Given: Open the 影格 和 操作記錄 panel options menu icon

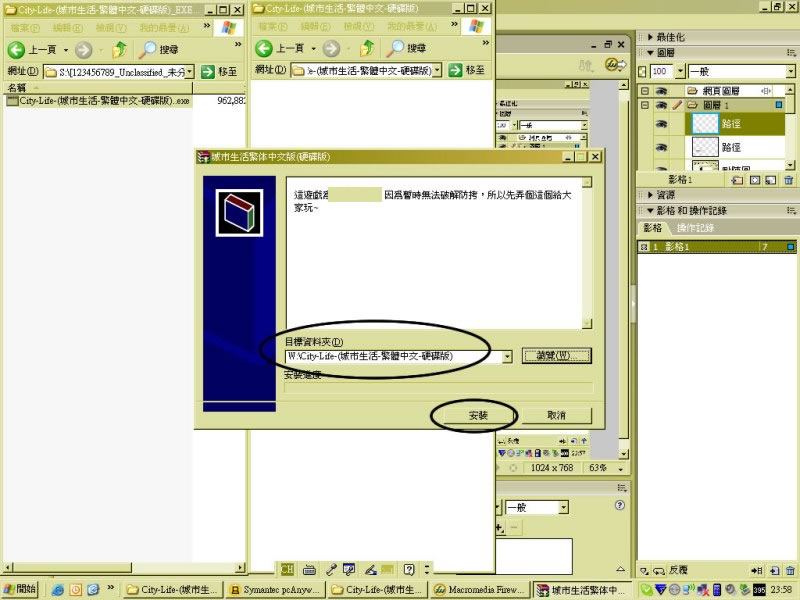Looking at the screenshot, I should 791,210.
